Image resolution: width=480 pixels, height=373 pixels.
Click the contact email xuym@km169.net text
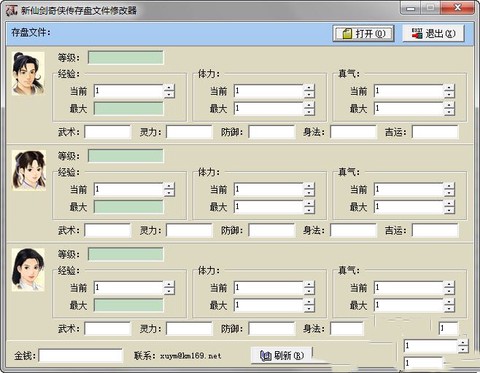click(x=190, y=356)
